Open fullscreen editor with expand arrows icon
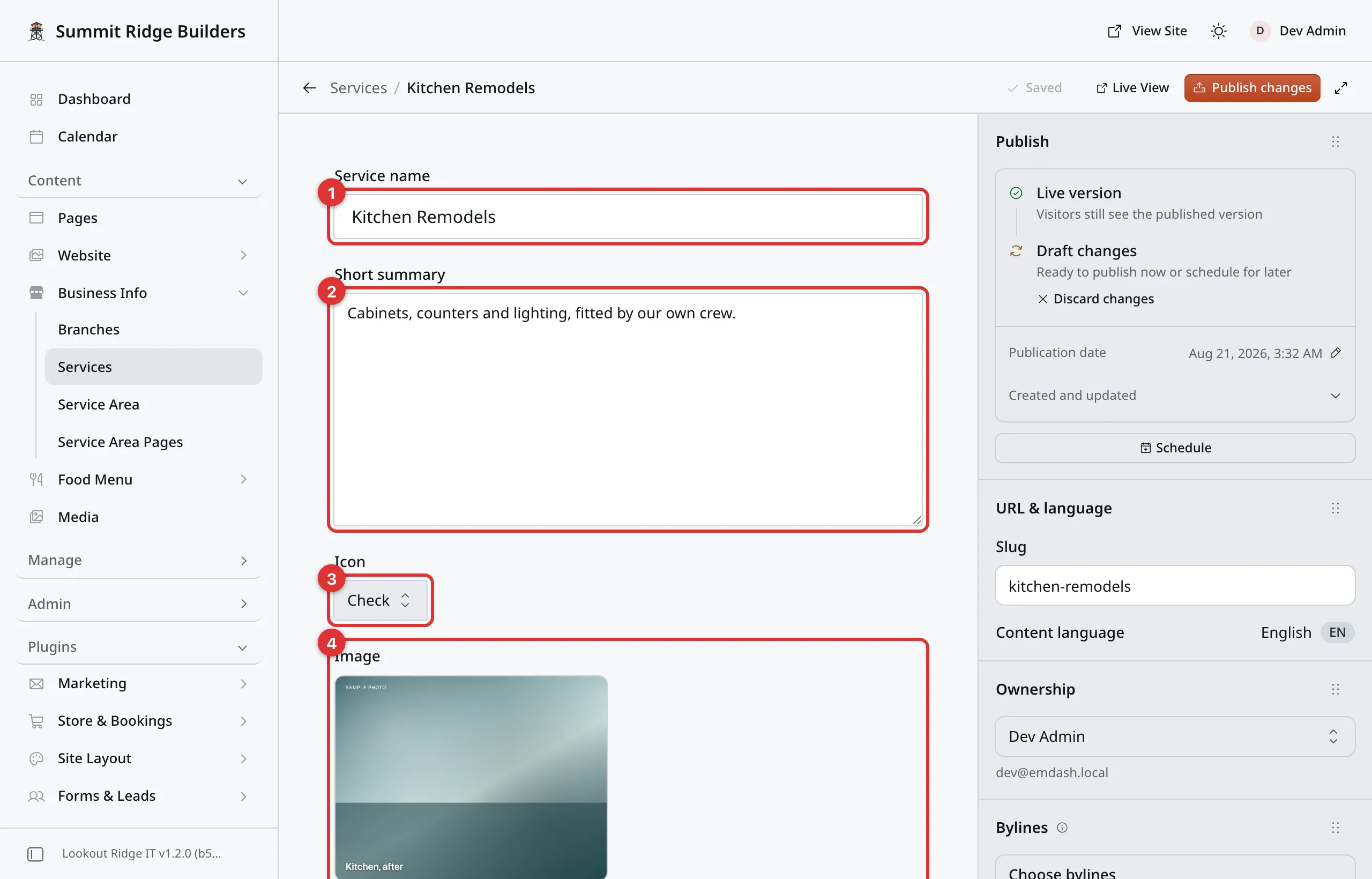Screen dimensions: 1372x879 point(1340,88)
